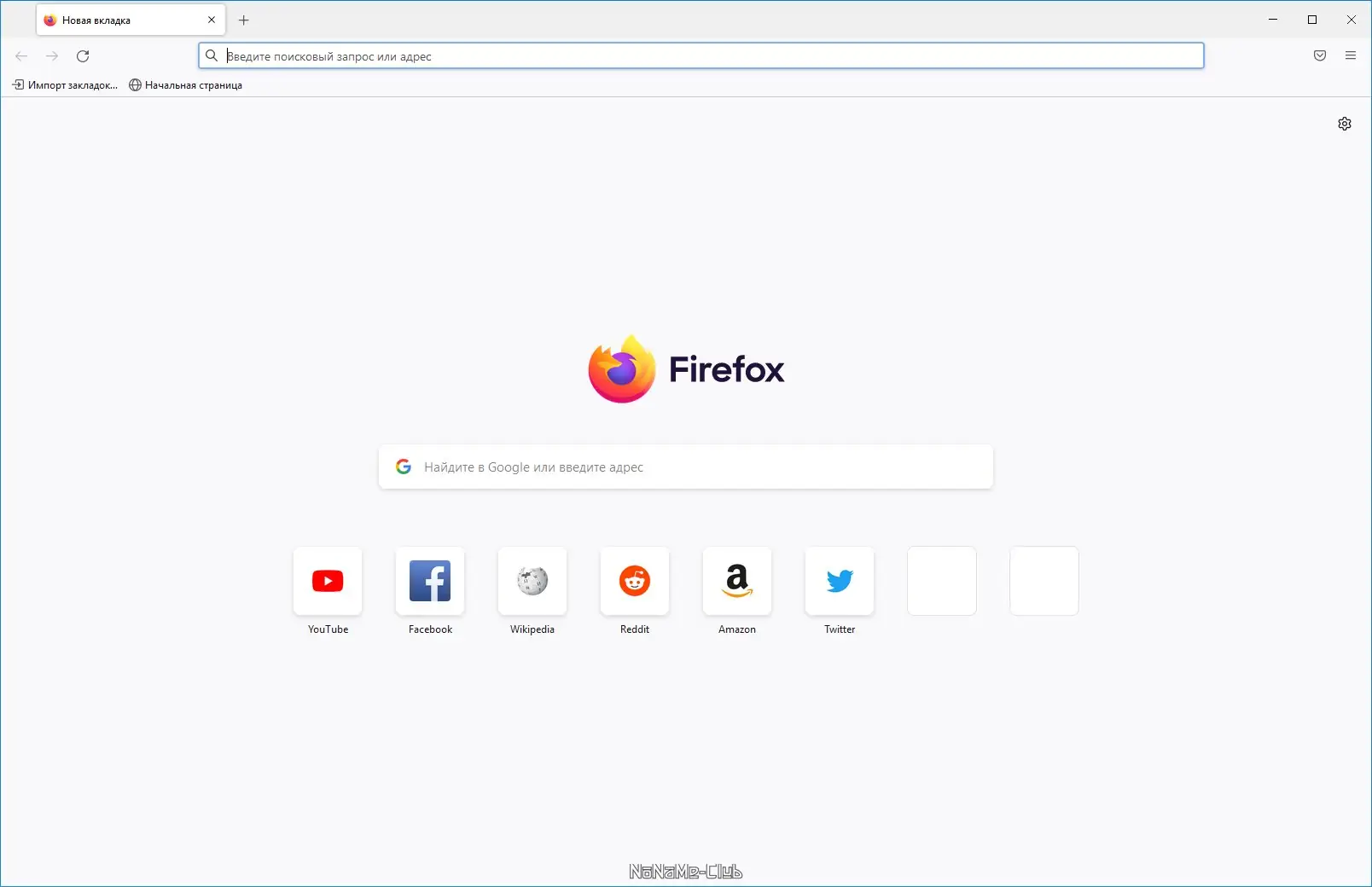The image size is (1372, 887).
Task: Open the Pocket save icon
Action: tap(1319, 55)
